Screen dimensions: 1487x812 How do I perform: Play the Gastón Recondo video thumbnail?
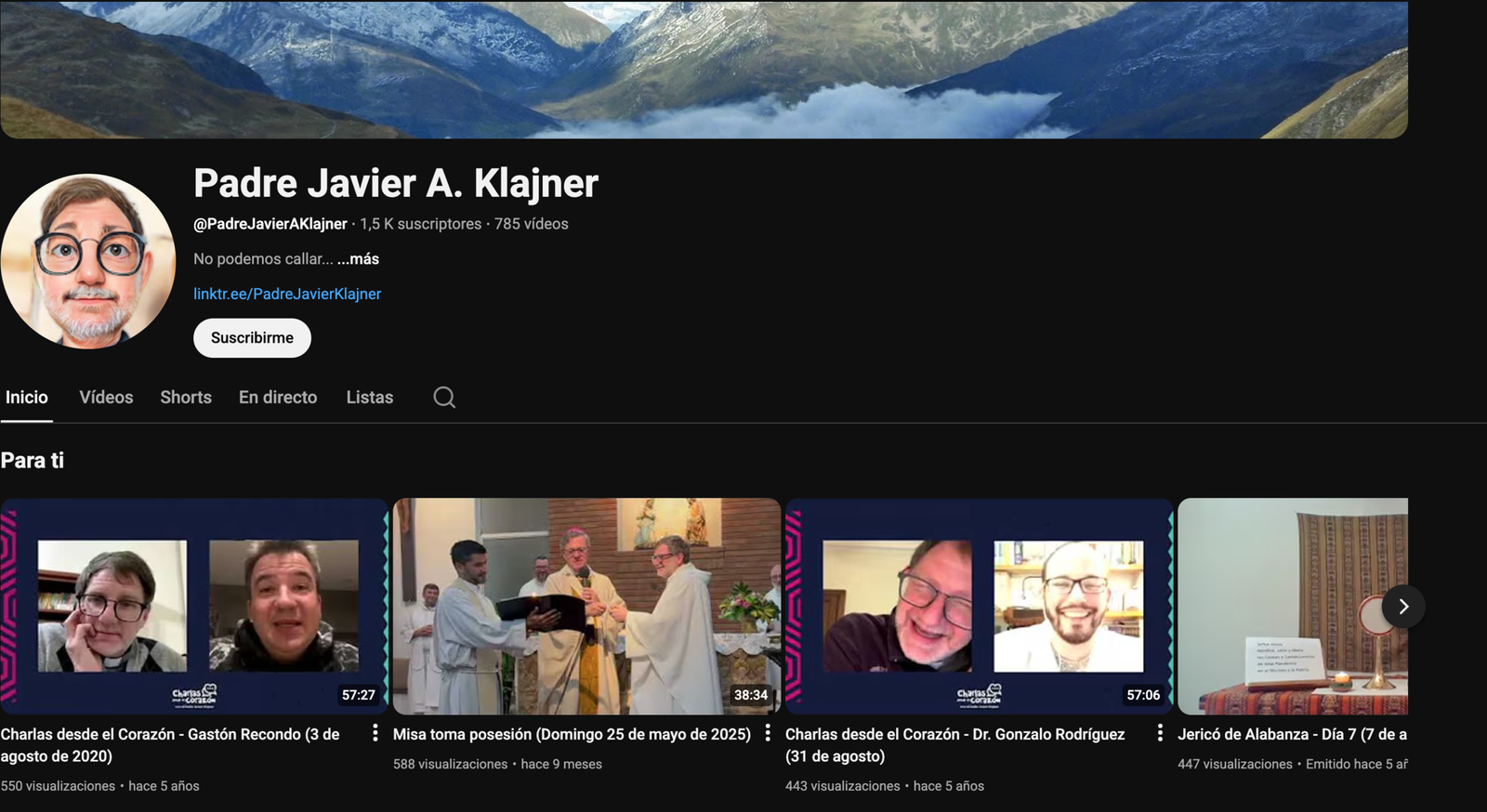[193, 606]
